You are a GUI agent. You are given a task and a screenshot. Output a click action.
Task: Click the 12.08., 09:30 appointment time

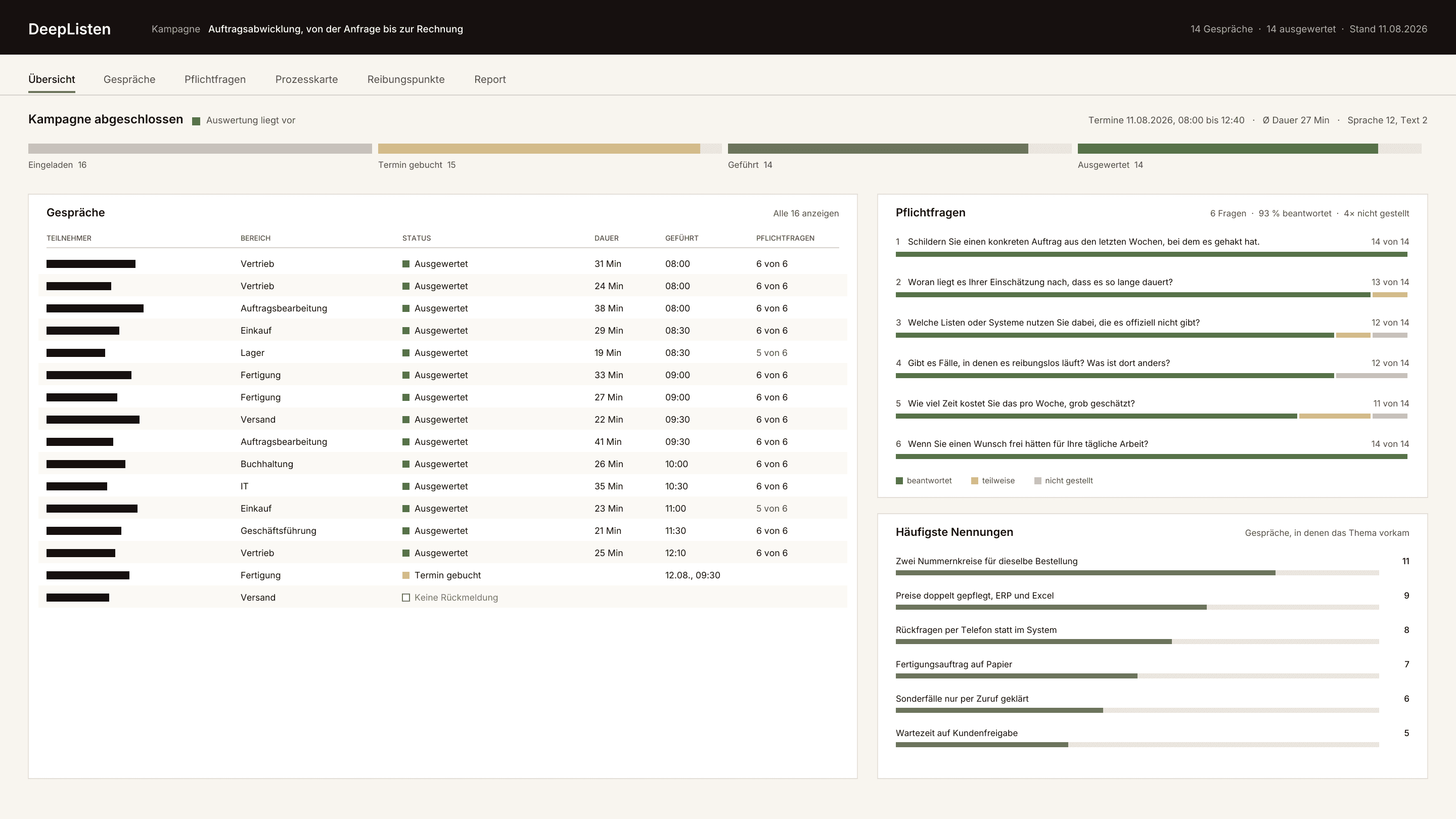693,575
